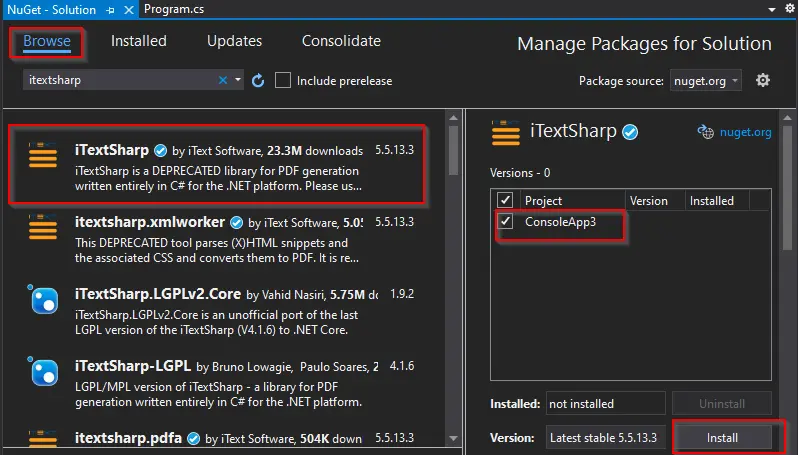The image size is (798, 455).
Task: Close the NuGet - Solution tab
Action: point(129,10)
